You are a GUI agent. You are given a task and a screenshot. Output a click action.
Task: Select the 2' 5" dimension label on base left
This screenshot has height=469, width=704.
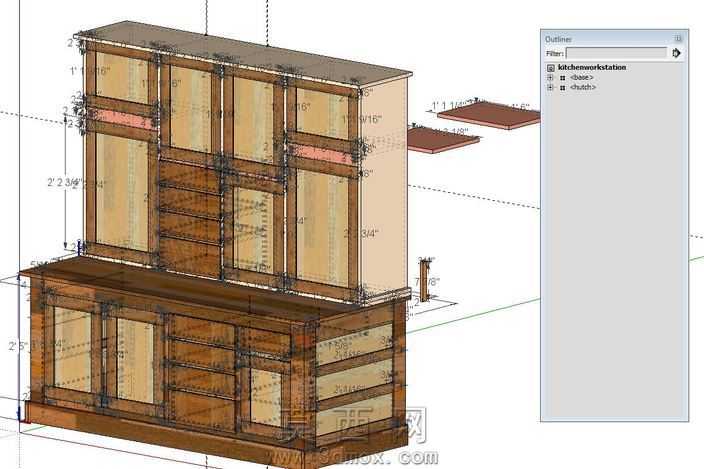18,346
